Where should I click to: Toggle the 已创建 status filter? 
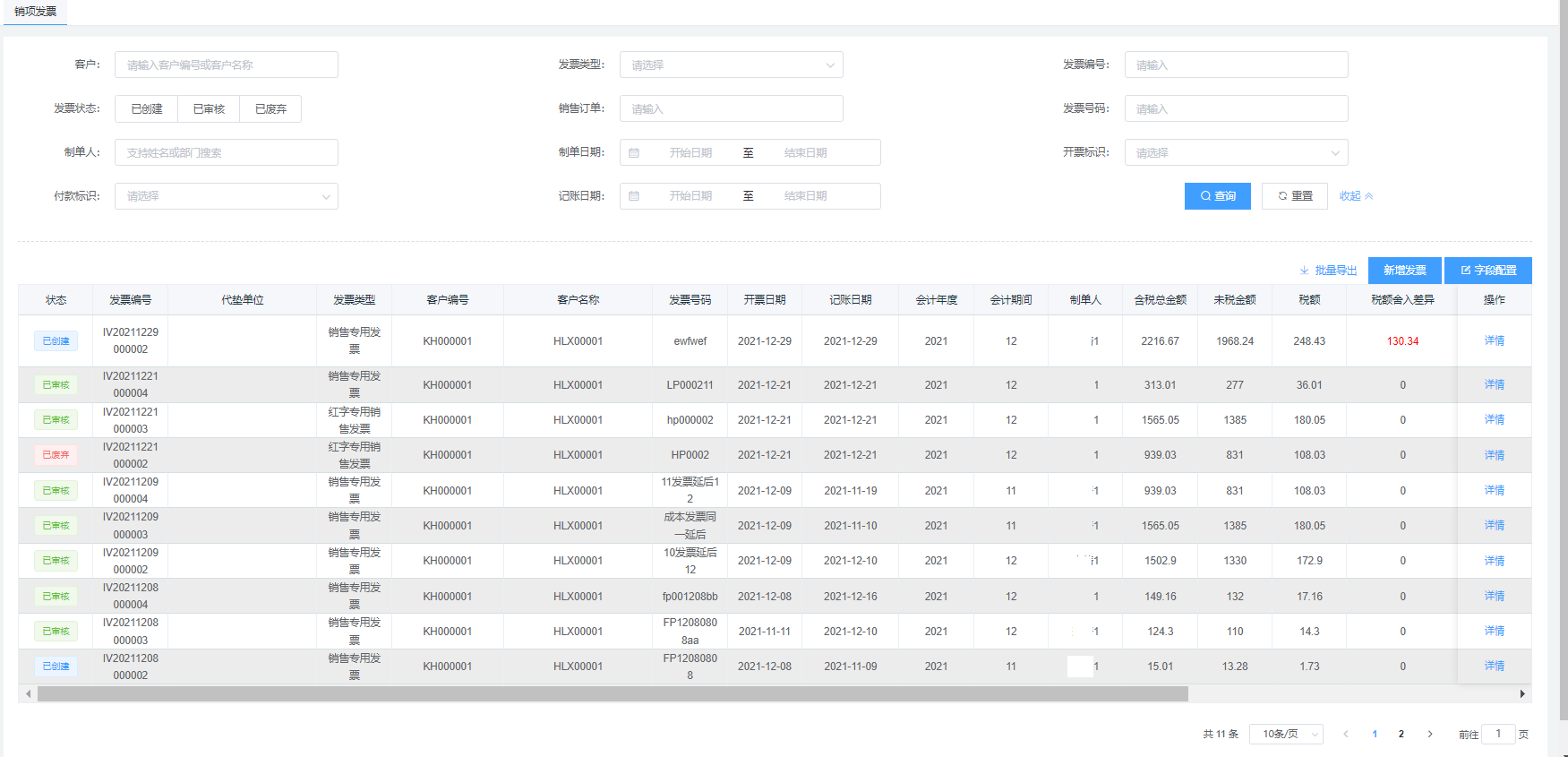[x=147, y=109]
